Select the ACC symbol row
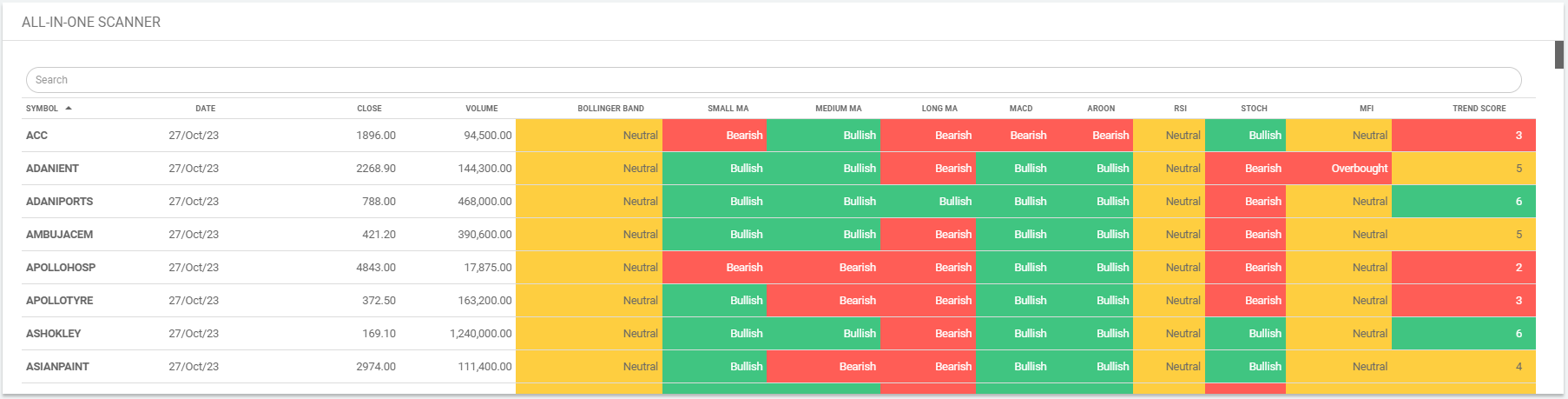Screen dimensions: 1568x399 779,136
